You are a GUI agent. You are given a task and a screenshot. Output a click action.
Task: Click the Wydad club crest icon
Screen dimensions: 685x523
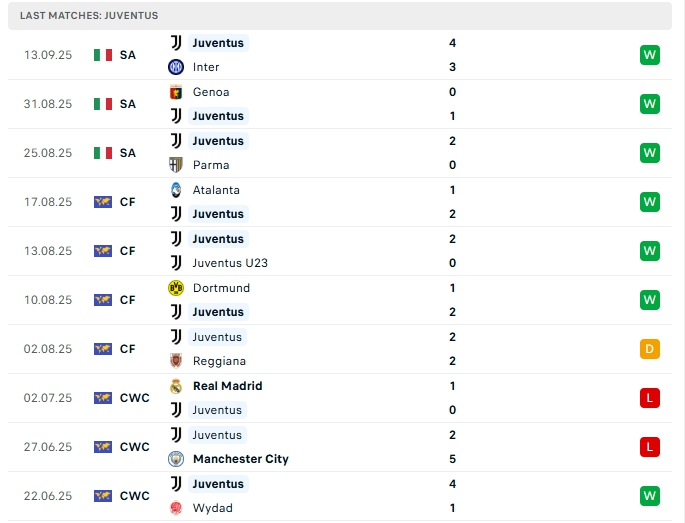[x=176, y=508]
